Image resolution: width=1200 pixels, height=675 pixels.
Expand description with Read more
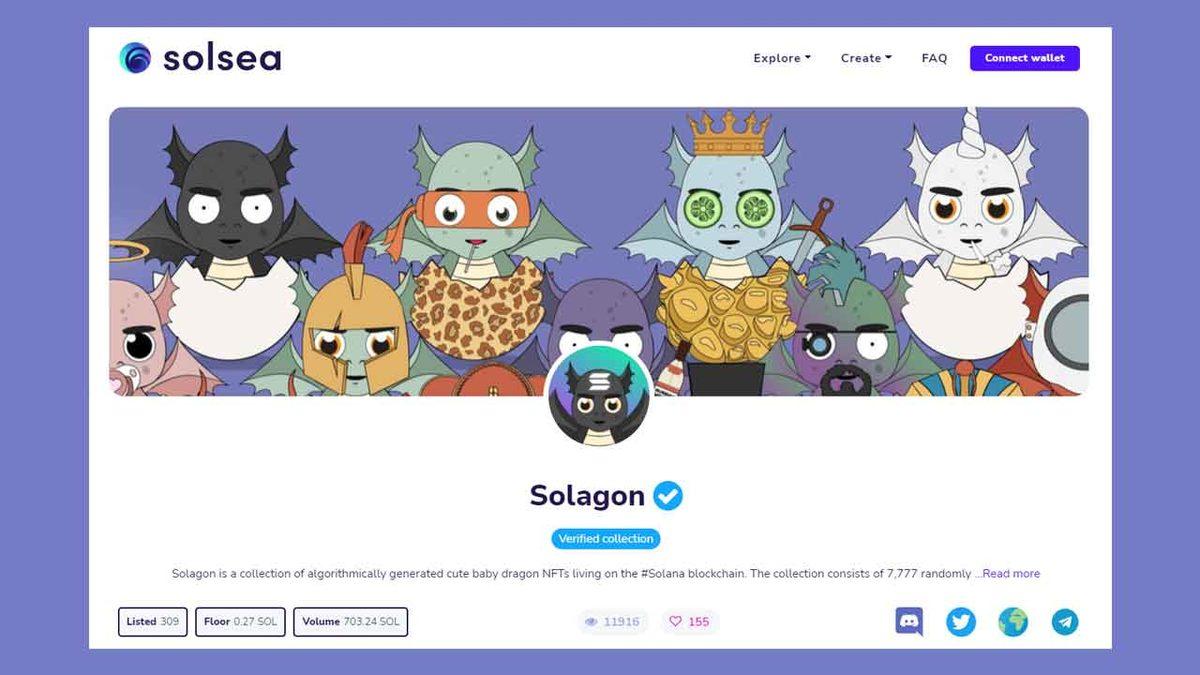pyautogui.click(x=1008, y=574)
